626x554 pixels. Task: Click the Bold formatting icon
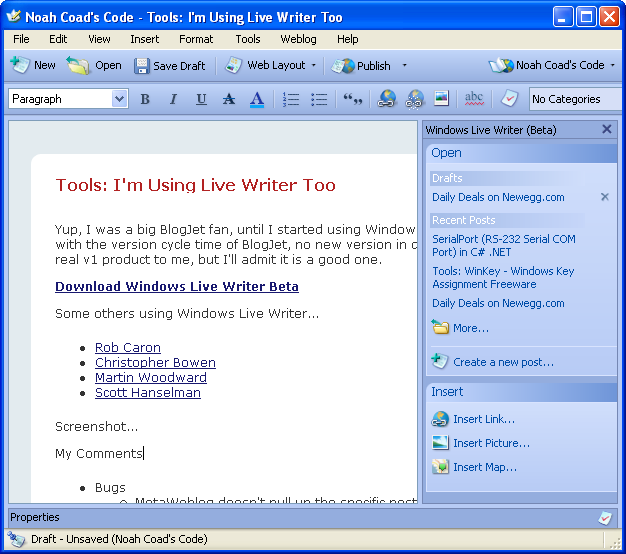[x=145, y=99]
